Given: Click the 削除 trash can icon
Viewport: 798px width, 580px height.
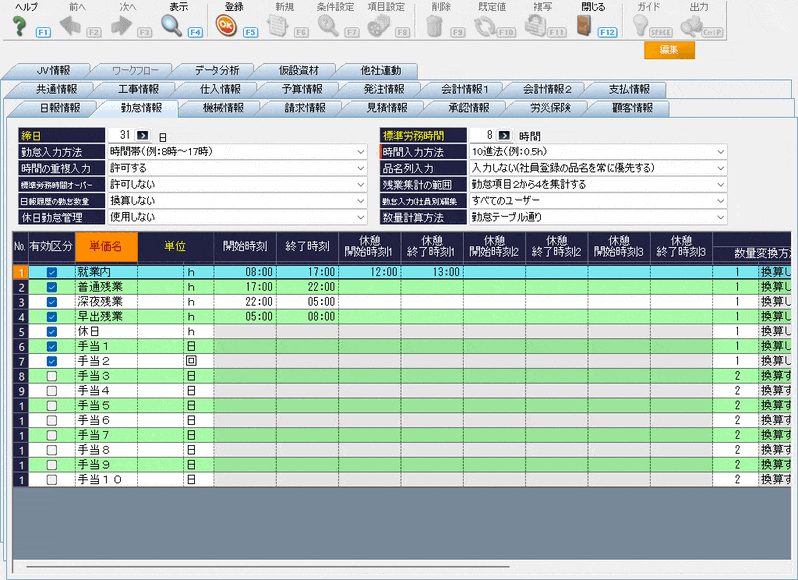Looking at the screenshot, I should pyautogui.click(x=433, y=24).
